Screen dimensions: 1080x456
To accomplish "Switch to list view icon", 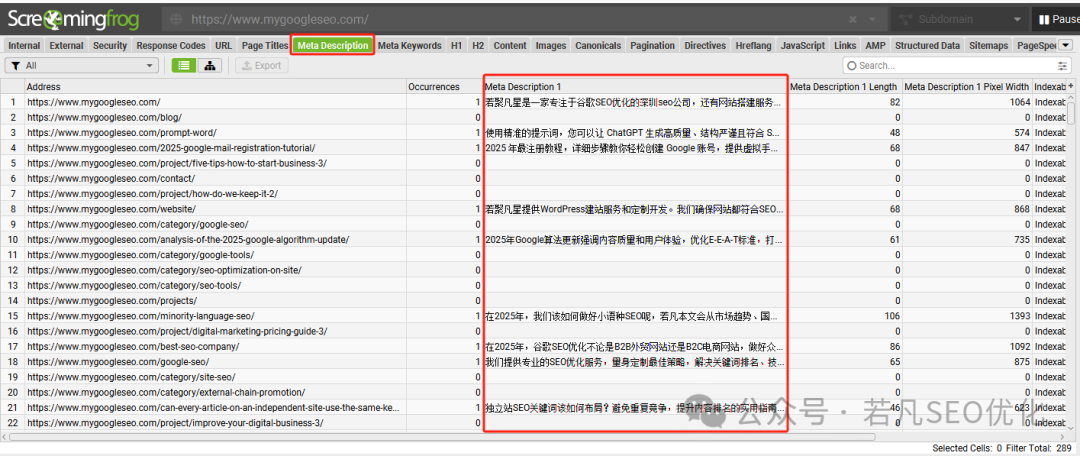I will 183,65.
